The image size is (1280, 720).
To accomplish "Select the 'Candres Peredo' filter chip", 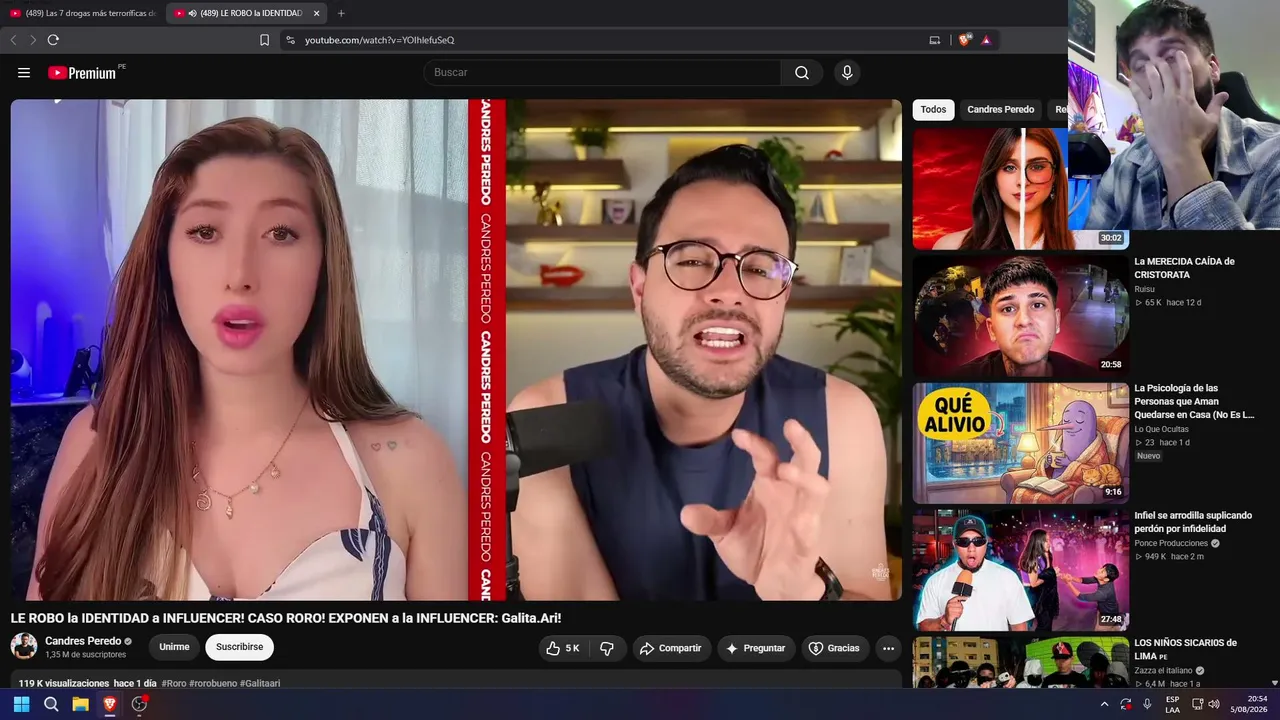I will click(x=1000, y=110).
